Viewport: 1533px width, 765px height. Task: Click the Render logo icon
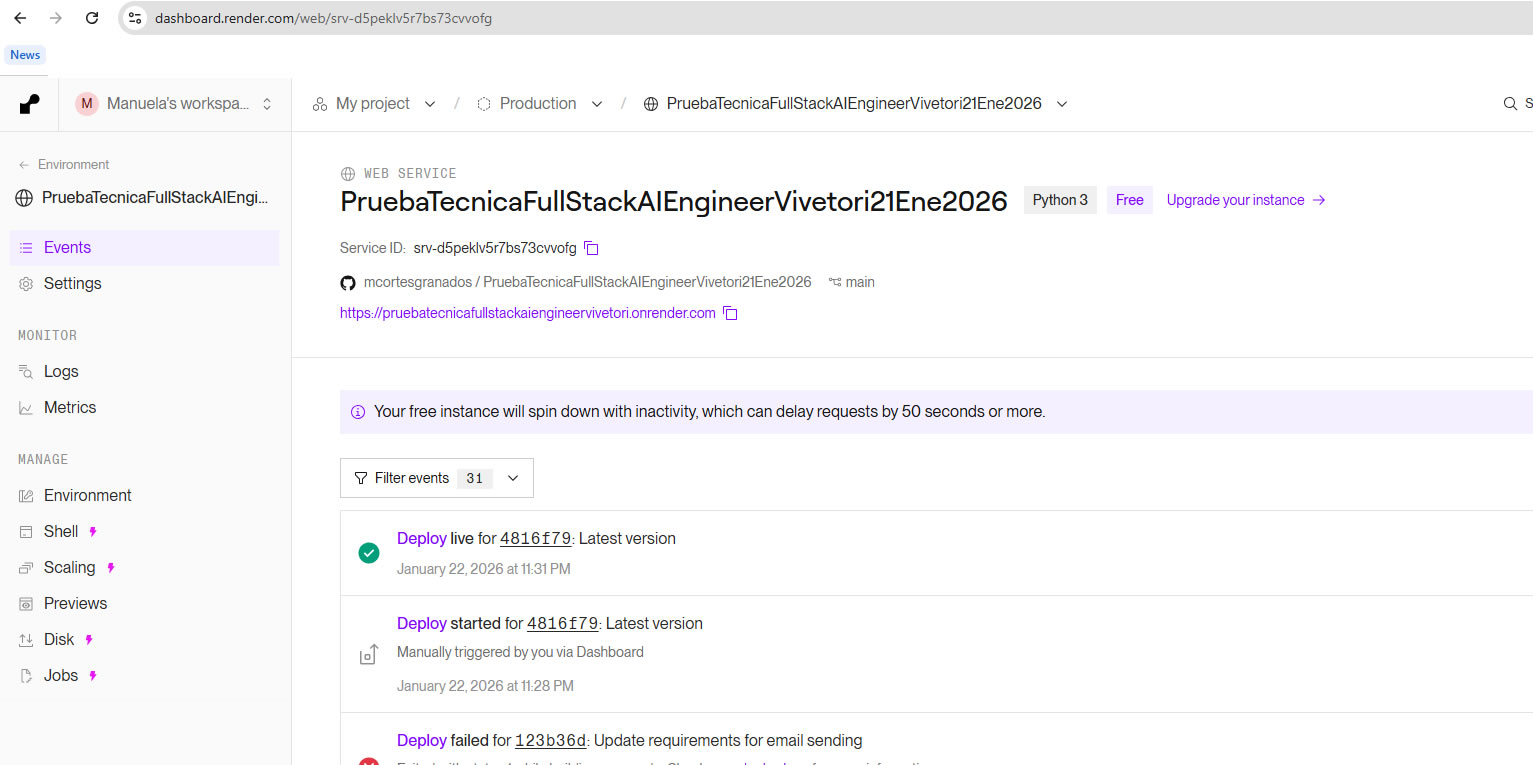click(x=30, y=104)
